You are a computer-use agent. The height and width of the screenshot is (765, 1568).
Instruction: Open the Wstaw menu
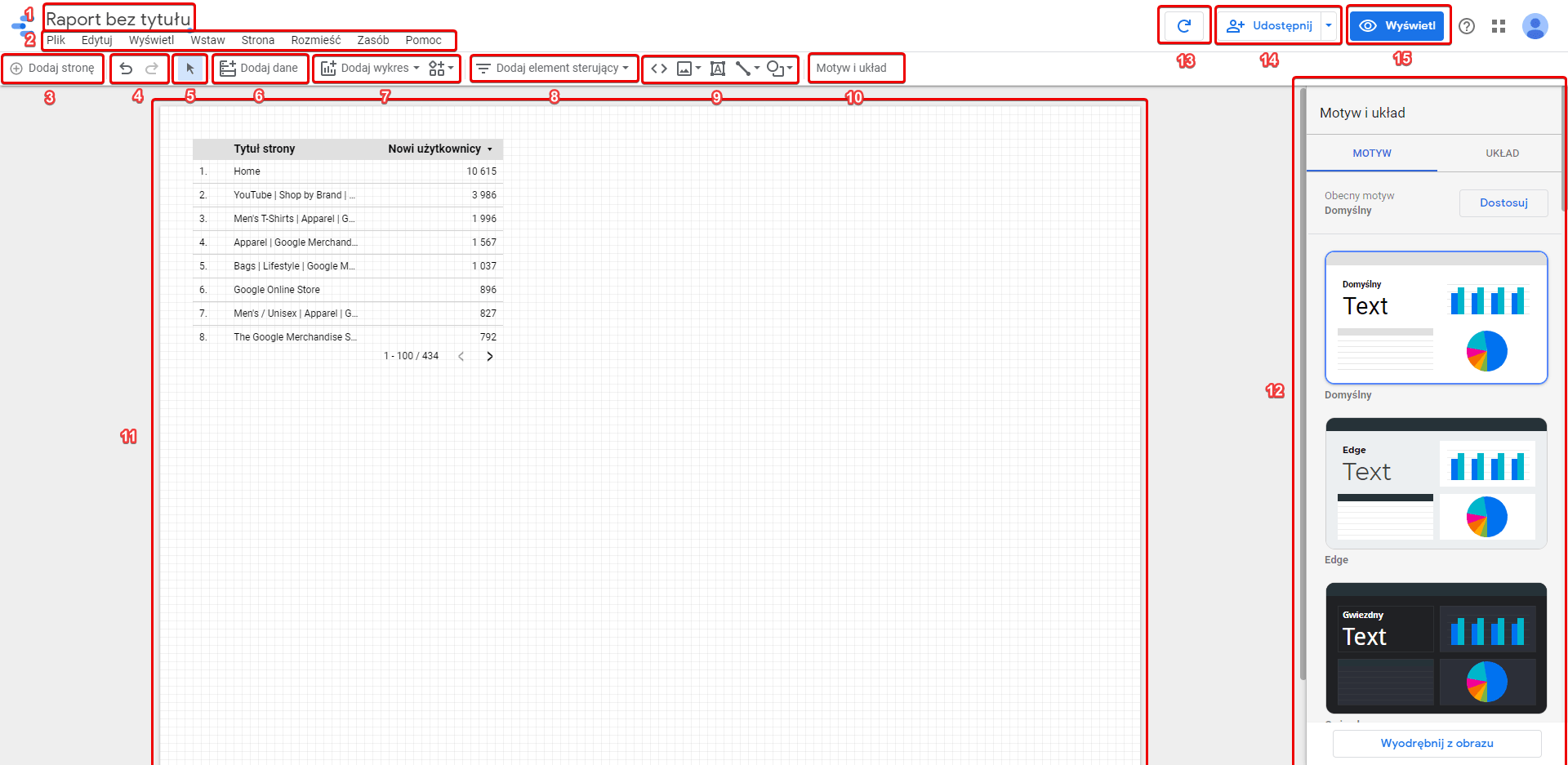point(207,40)
